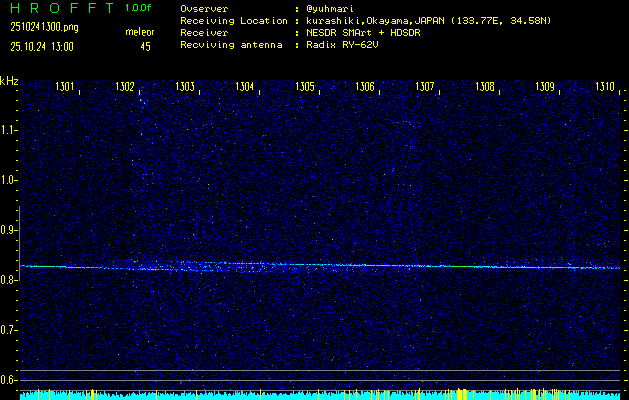Click the kHz axis unit label
629x400 pixels.
tap(9, 80)
